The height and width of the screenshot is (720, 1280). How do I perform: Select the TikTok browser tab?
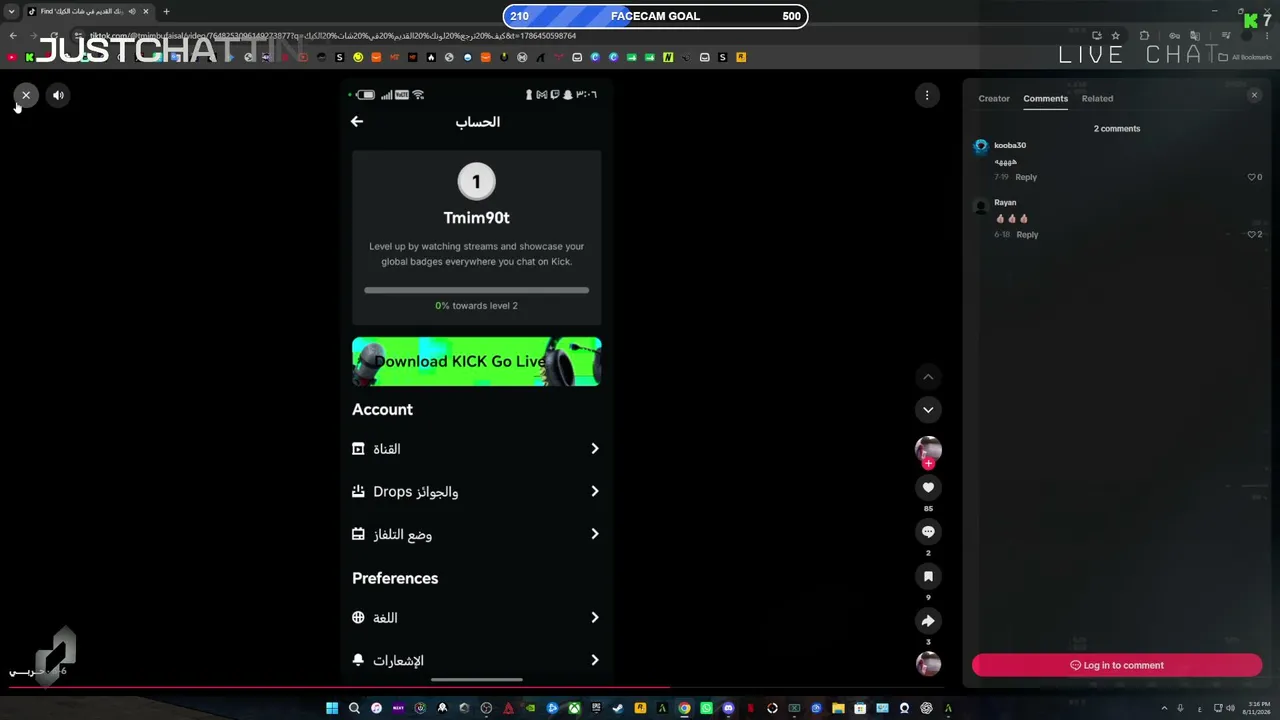pyautogui.click(x=87, y=12)
